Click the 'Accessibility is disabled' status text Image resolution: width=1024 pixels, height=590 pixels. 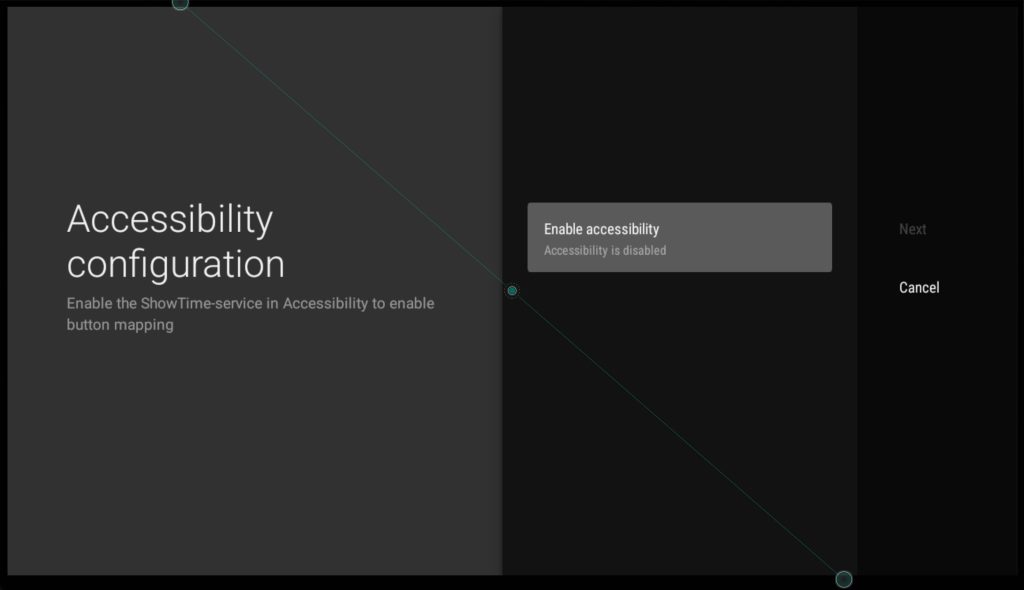tap(604, 251)
